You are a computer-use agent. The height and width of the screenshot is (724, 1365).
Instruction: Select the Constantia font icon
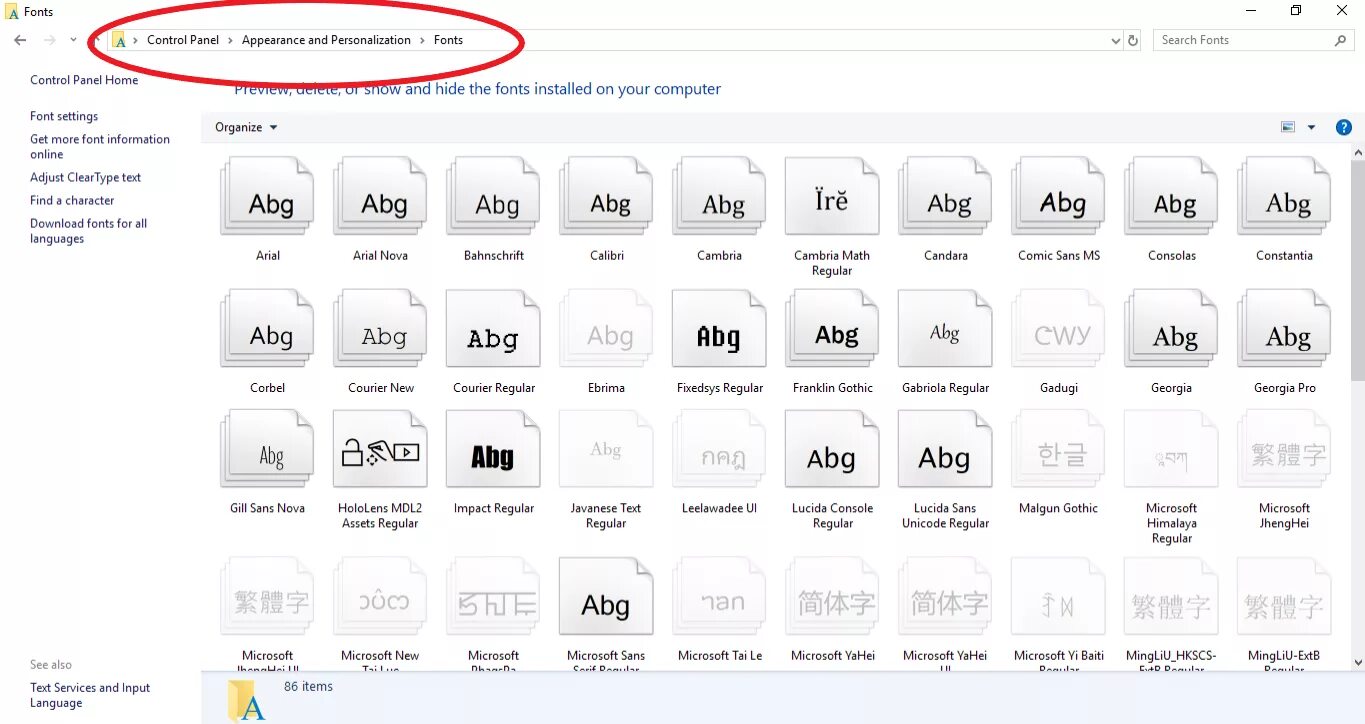[1284, 196]
